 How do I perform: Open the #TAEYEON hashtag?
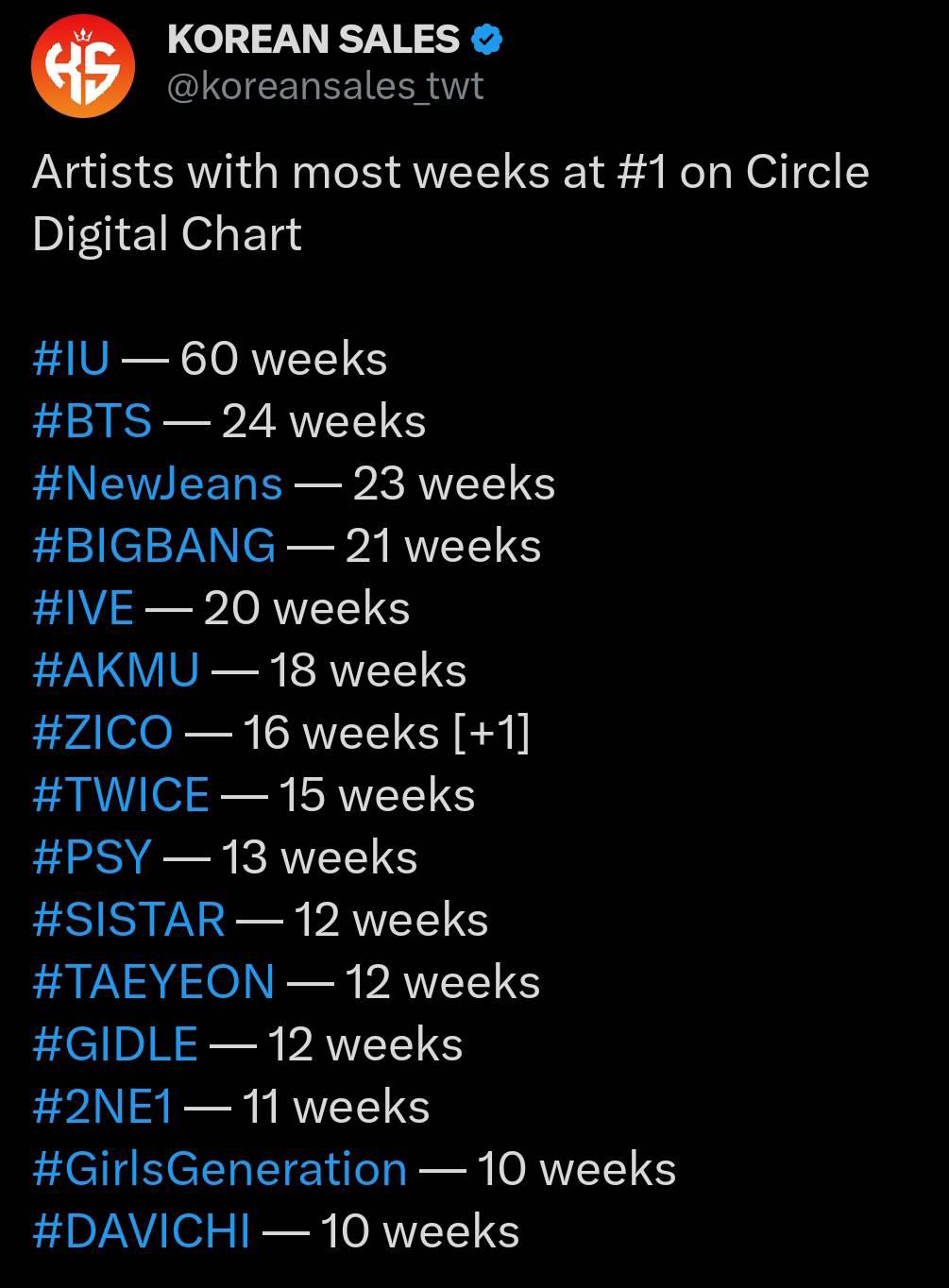pyautogui.click(x=154, y=983)
